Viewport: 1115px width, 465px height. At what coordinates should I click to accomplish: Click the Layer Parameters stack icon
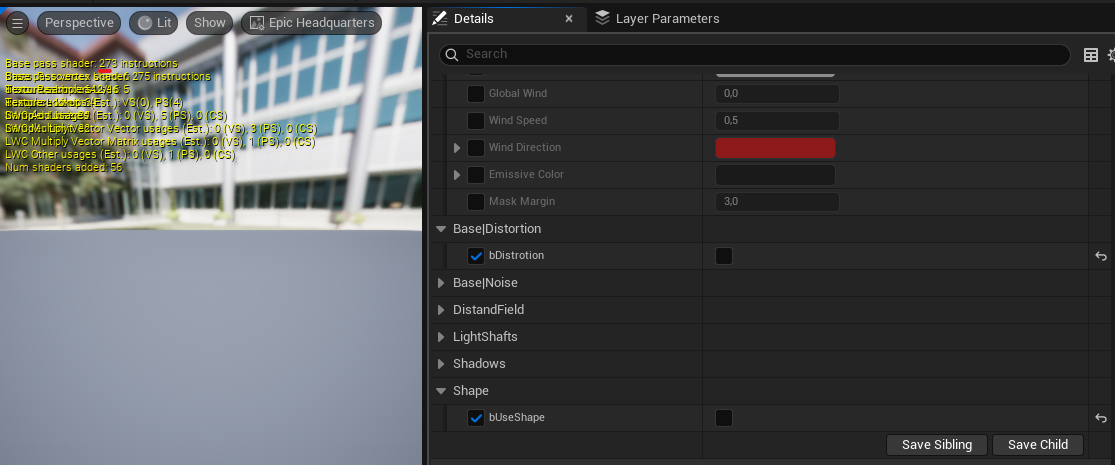[x=602, y=18]
